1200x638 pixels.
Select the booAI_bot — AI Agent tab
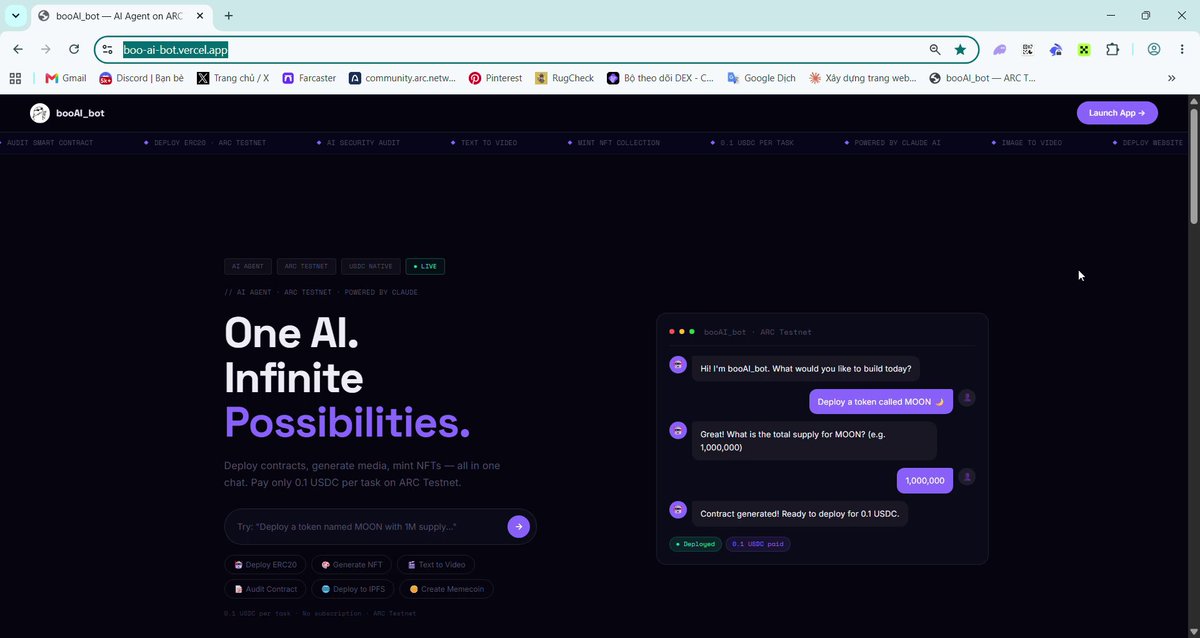(120, 16)
